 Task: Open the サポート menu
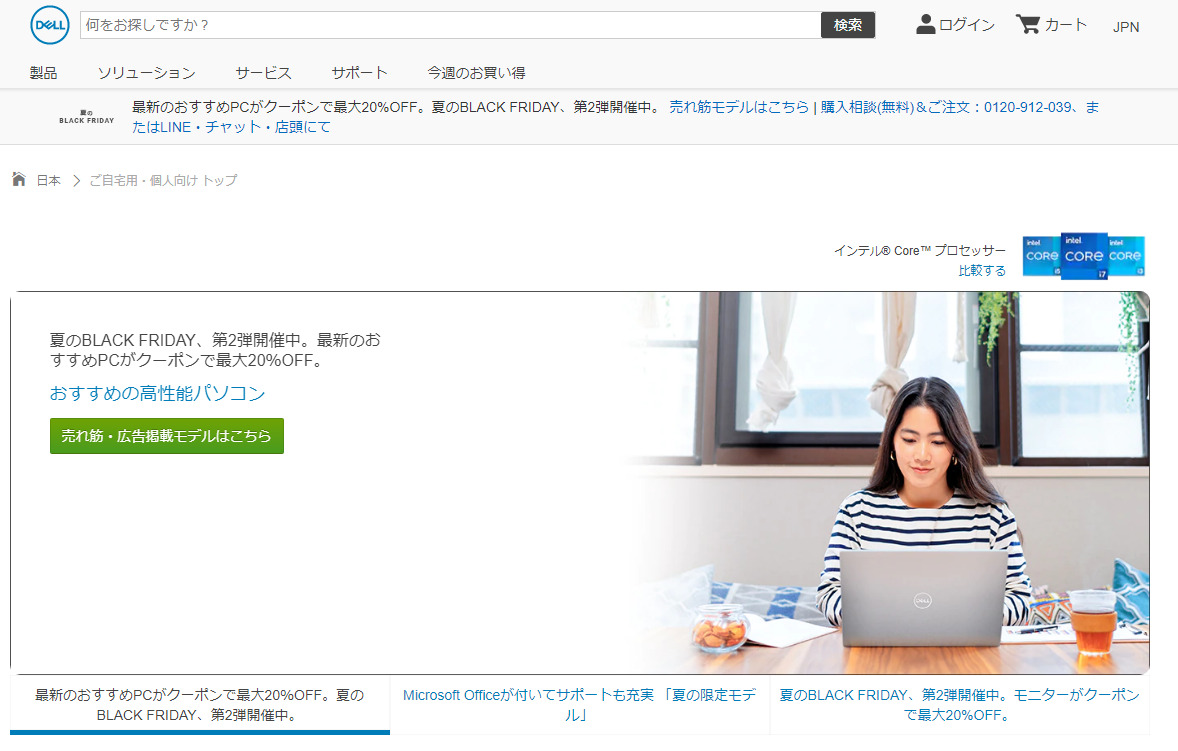tap(359, 73)
